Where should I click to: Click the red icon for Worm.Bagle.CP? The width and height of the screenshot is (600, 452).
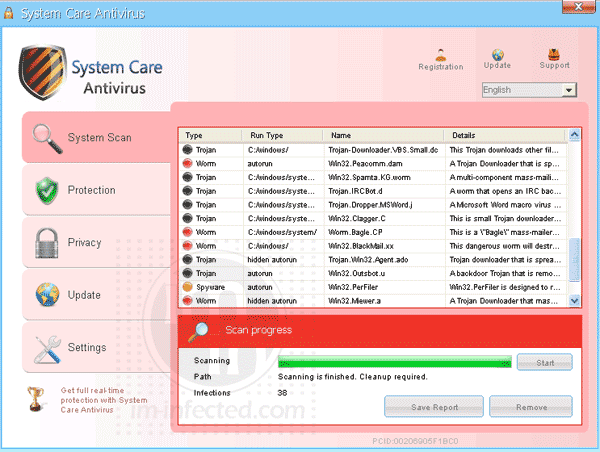[188, 232]
